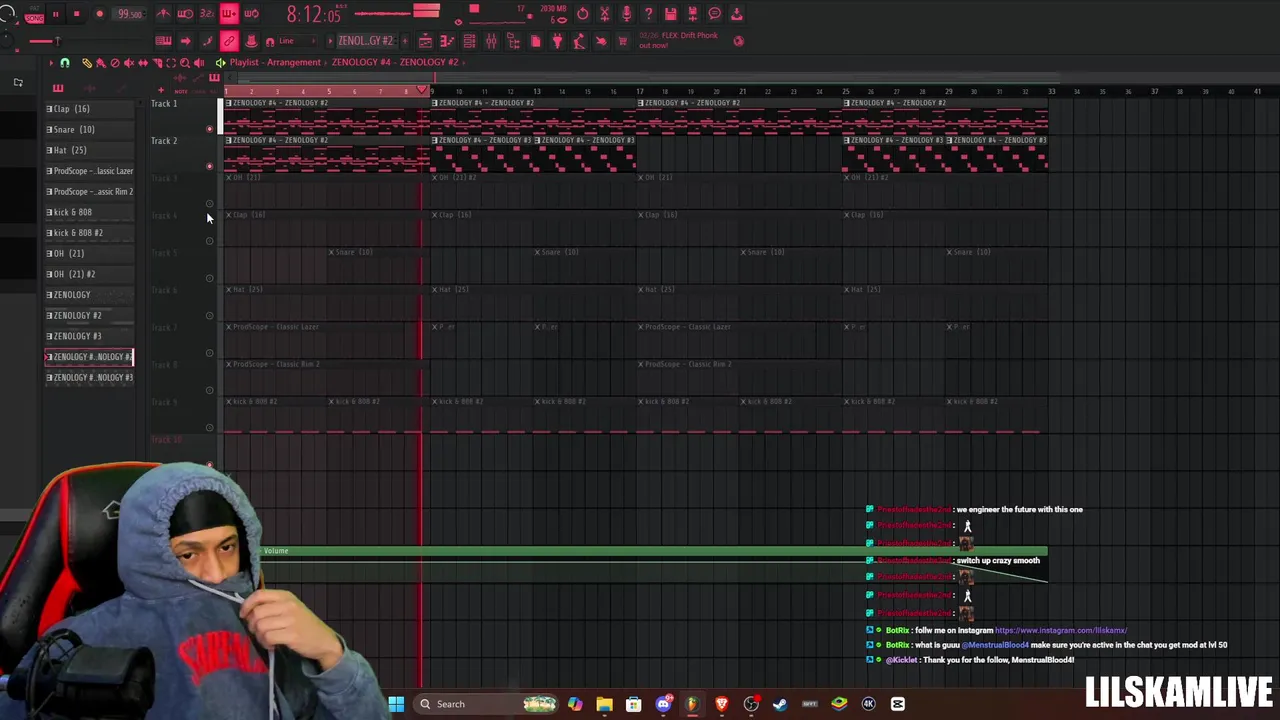
Task: Open the browser tree icon
Action: tap(513, 41)
